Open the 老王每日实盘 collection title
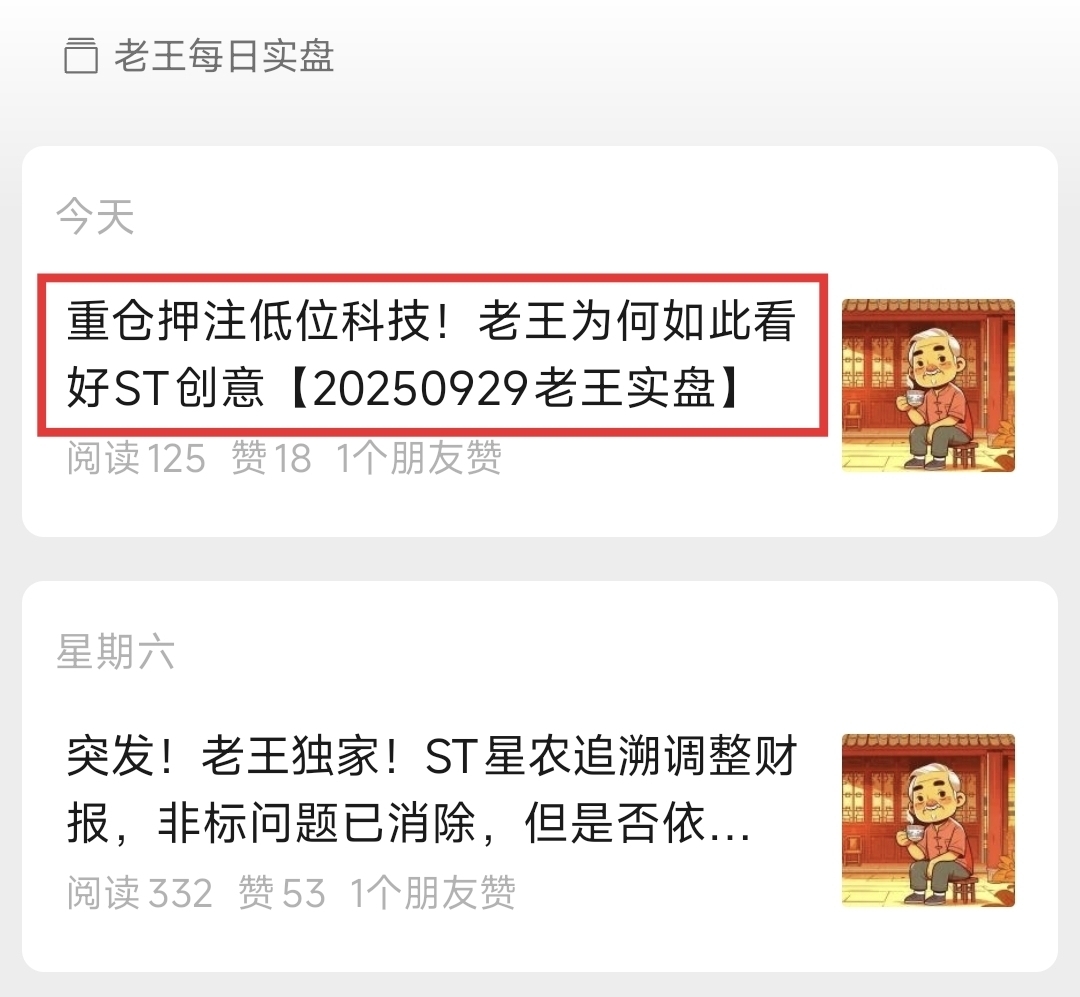The image size is (1080, 997). pos(224,56)
